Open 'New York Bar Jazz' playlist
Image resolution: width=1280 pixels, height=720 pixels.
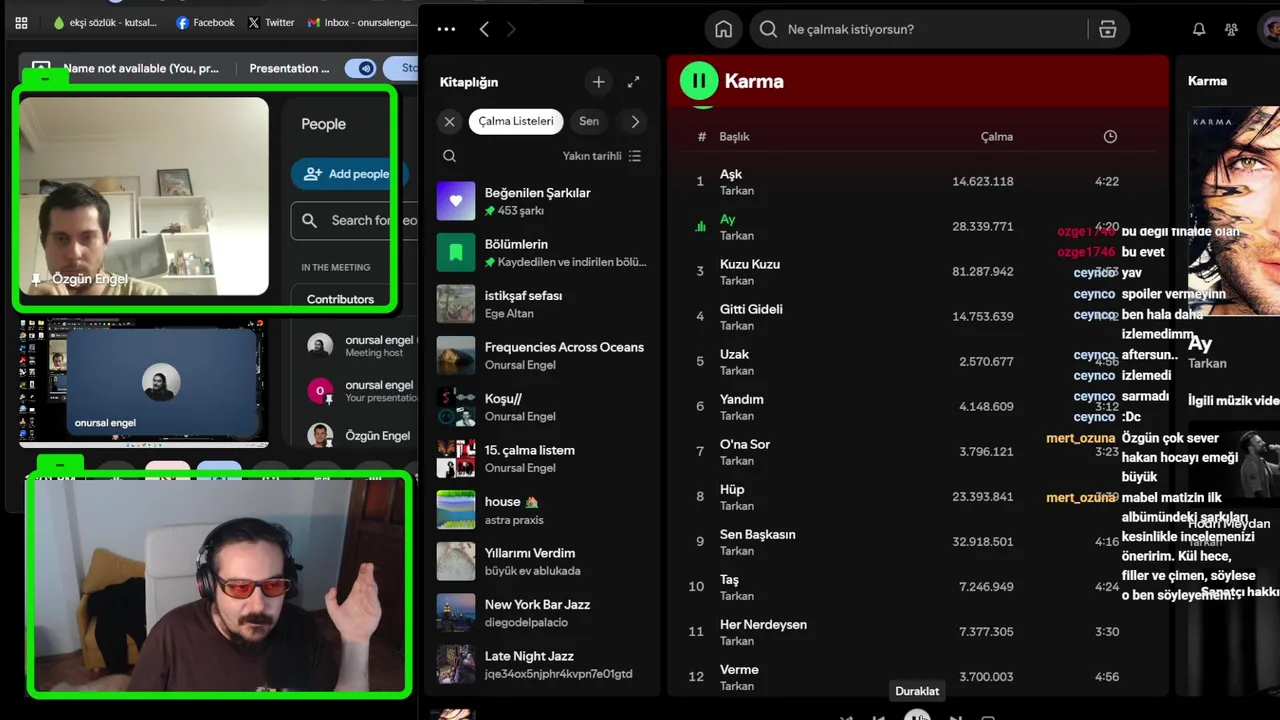coord(543,613)
